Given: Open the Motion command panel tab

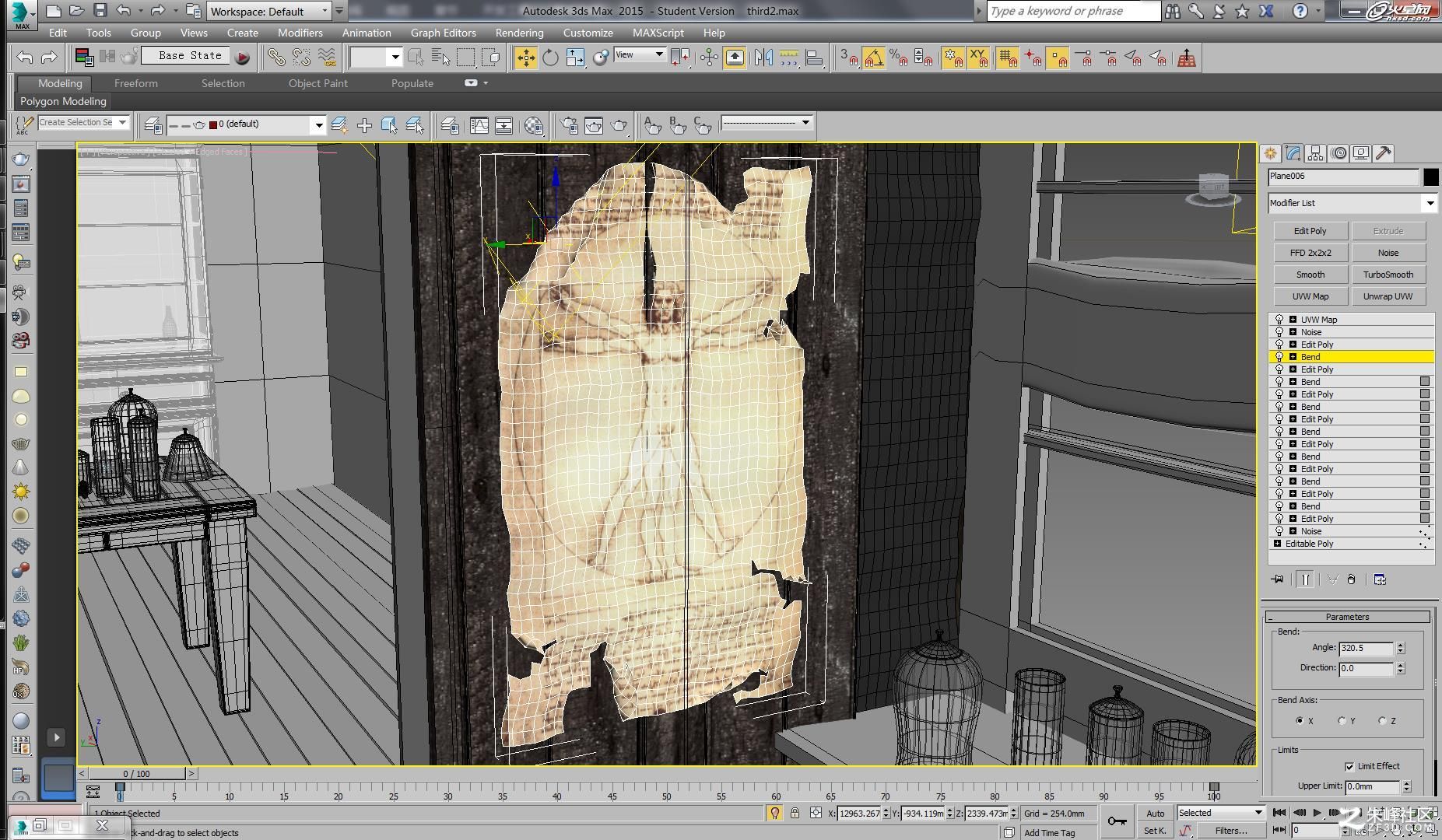Looking at the screenshot, I should [1338, 153].
